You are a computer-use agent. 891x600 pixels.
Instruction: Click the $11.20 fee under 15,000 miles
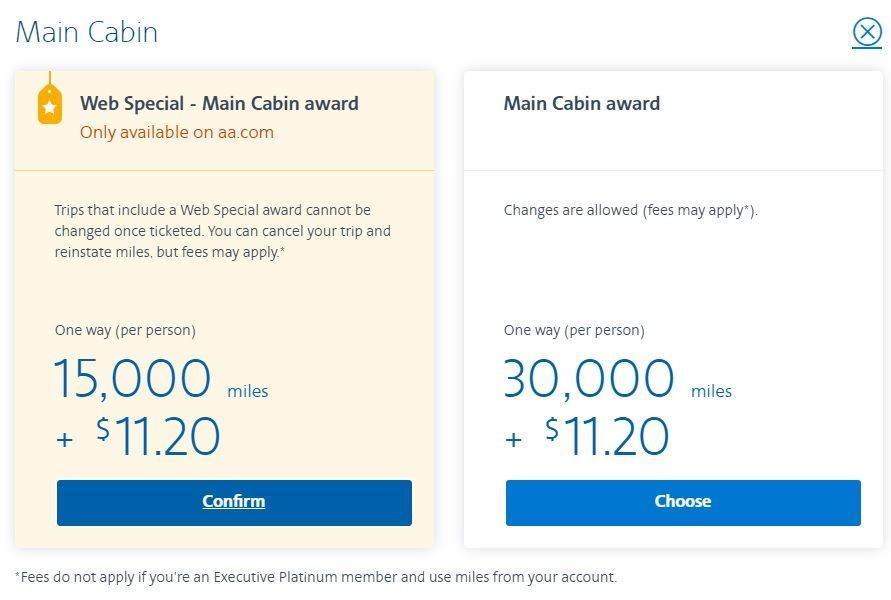tap(158, 436)
